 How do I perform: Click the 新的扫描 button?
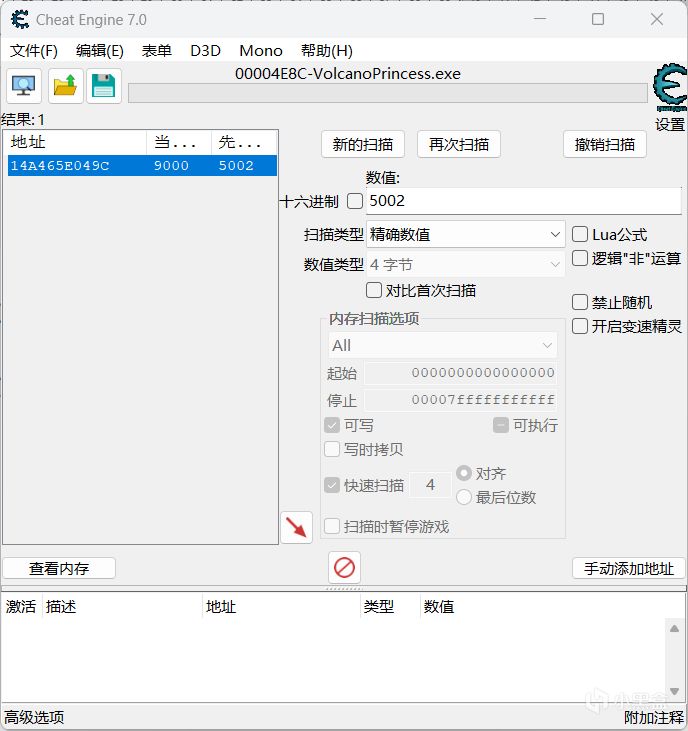363,144
